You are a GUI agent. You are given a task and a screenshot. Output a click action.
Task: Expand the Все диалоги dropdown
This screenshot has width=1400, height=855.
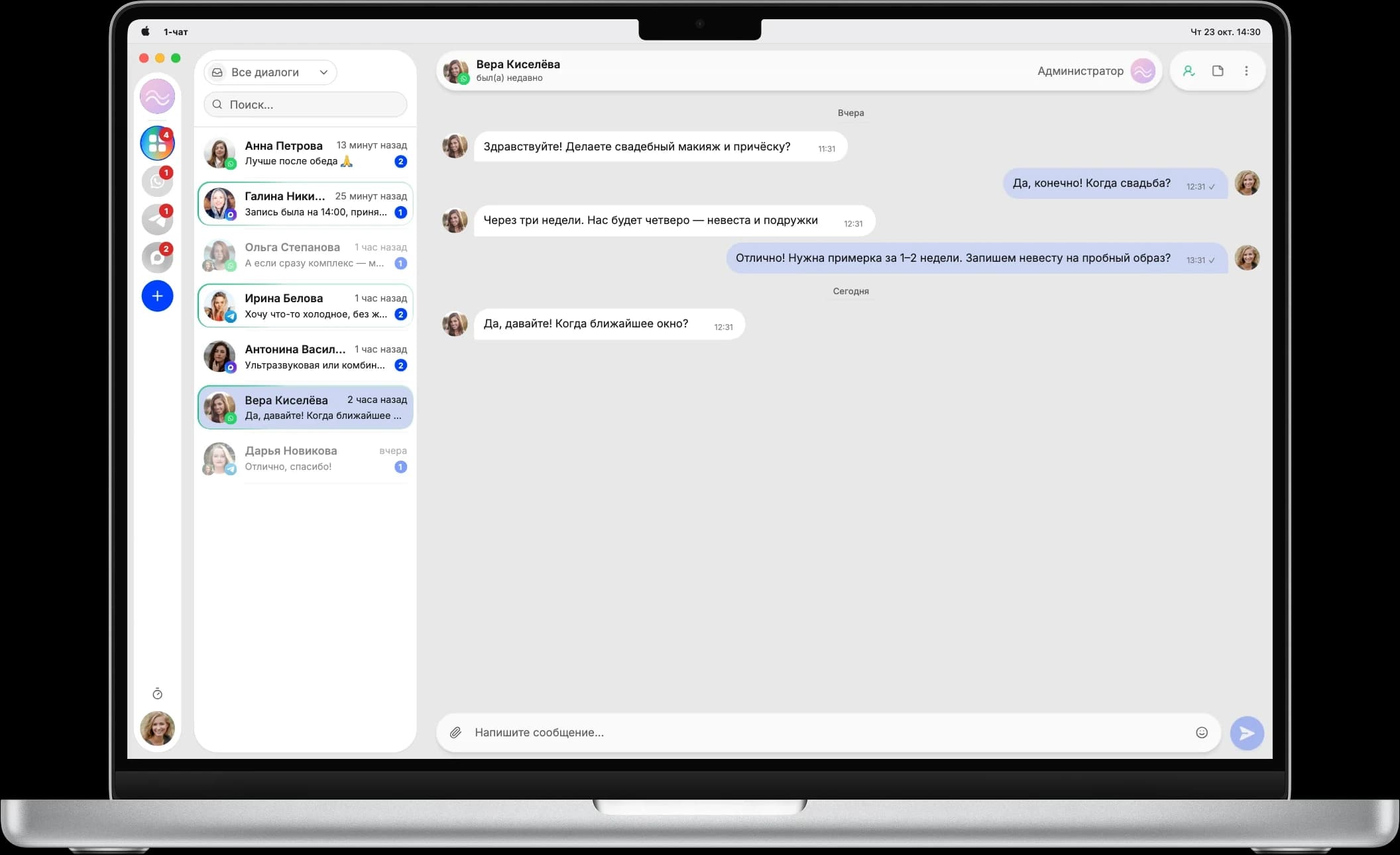270,72
